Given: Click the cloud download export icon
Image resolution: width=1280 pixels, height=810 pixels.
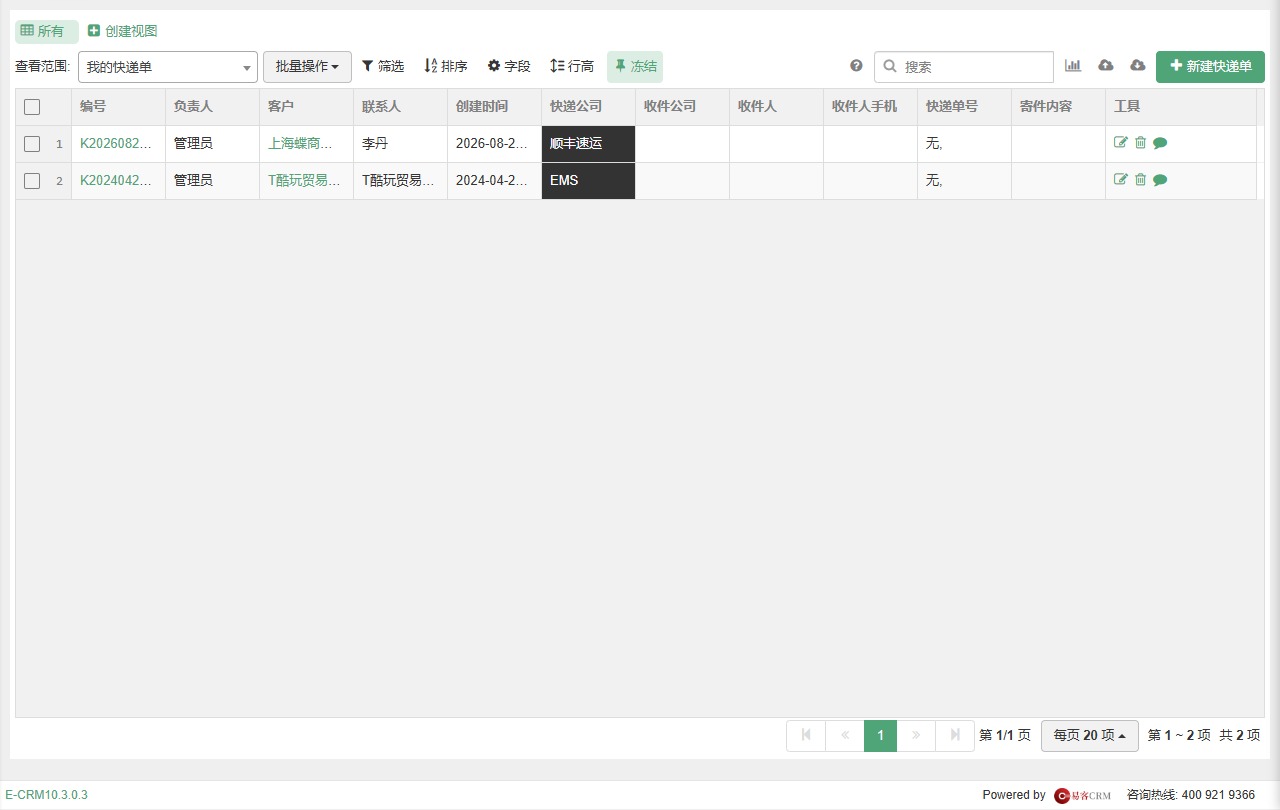Looking at the screenshot, I should click(1138, 66).
